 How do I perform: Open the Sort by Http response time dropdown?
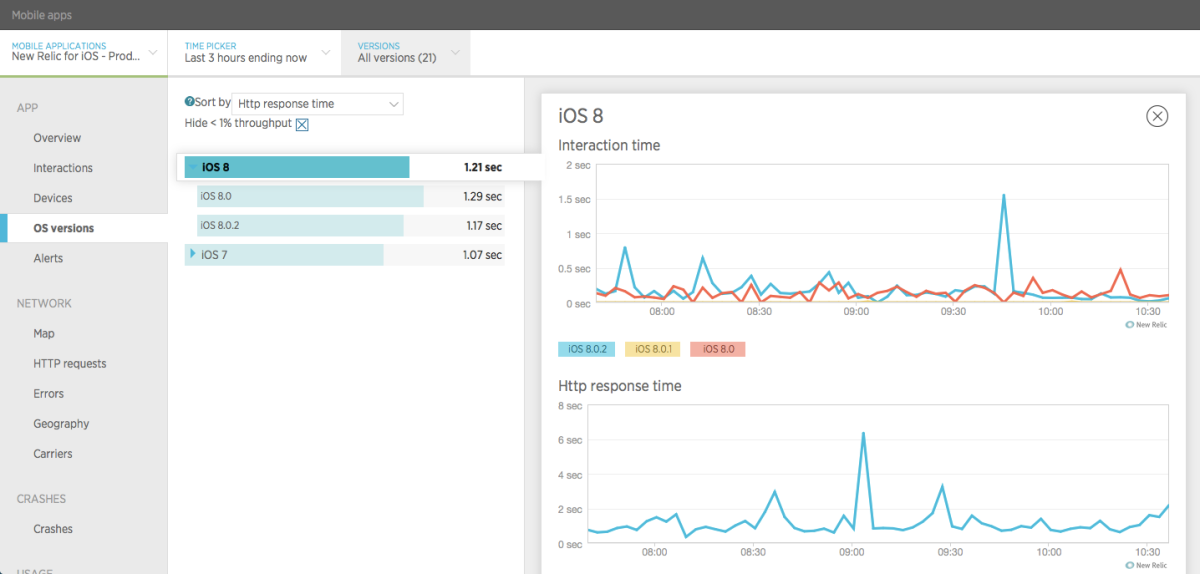(317, 103)
